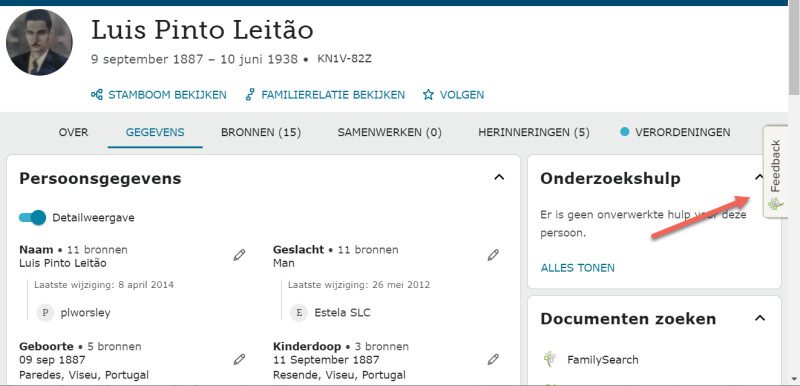Screen dimensions: 800x386
Task: Click the person ID KN1V-82Z
Action: tap(344, 59)
